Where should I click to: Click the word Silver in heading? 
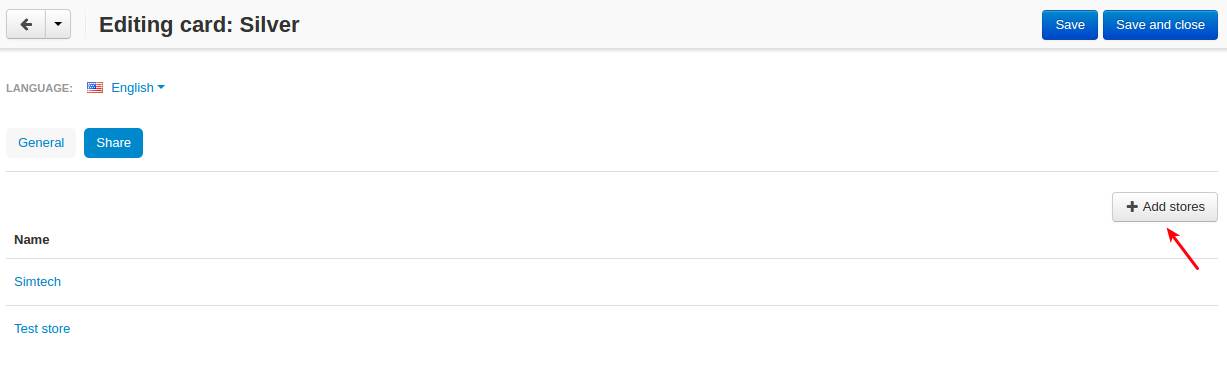(x=270, y=25)
